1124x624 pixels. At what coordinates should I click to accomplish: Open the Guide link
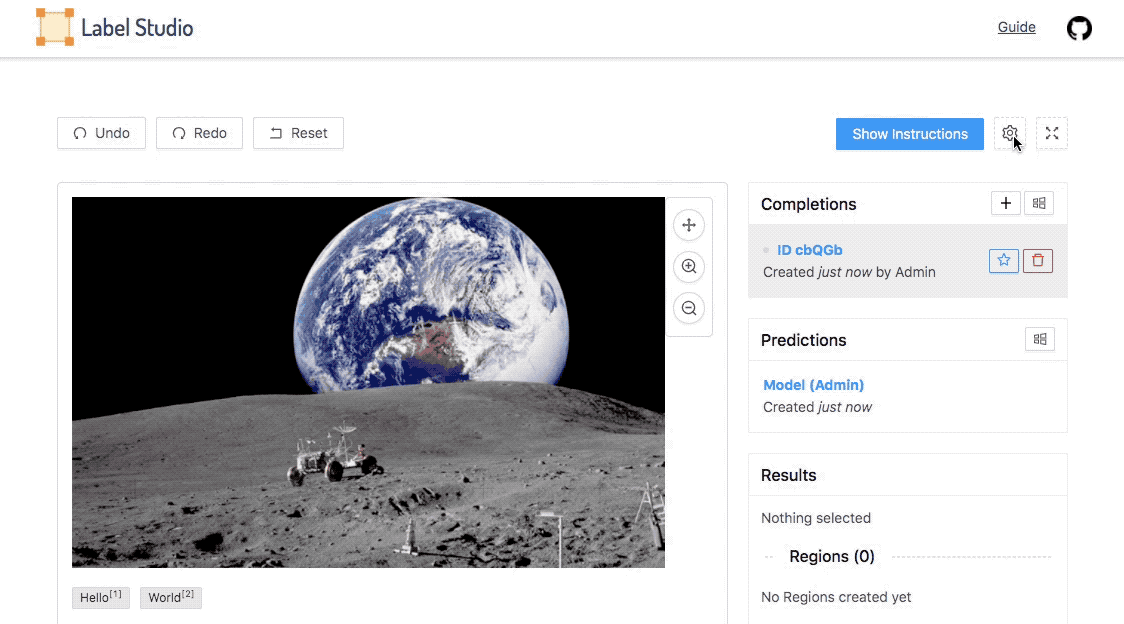pyautogui.click(x=1016, y=27)
